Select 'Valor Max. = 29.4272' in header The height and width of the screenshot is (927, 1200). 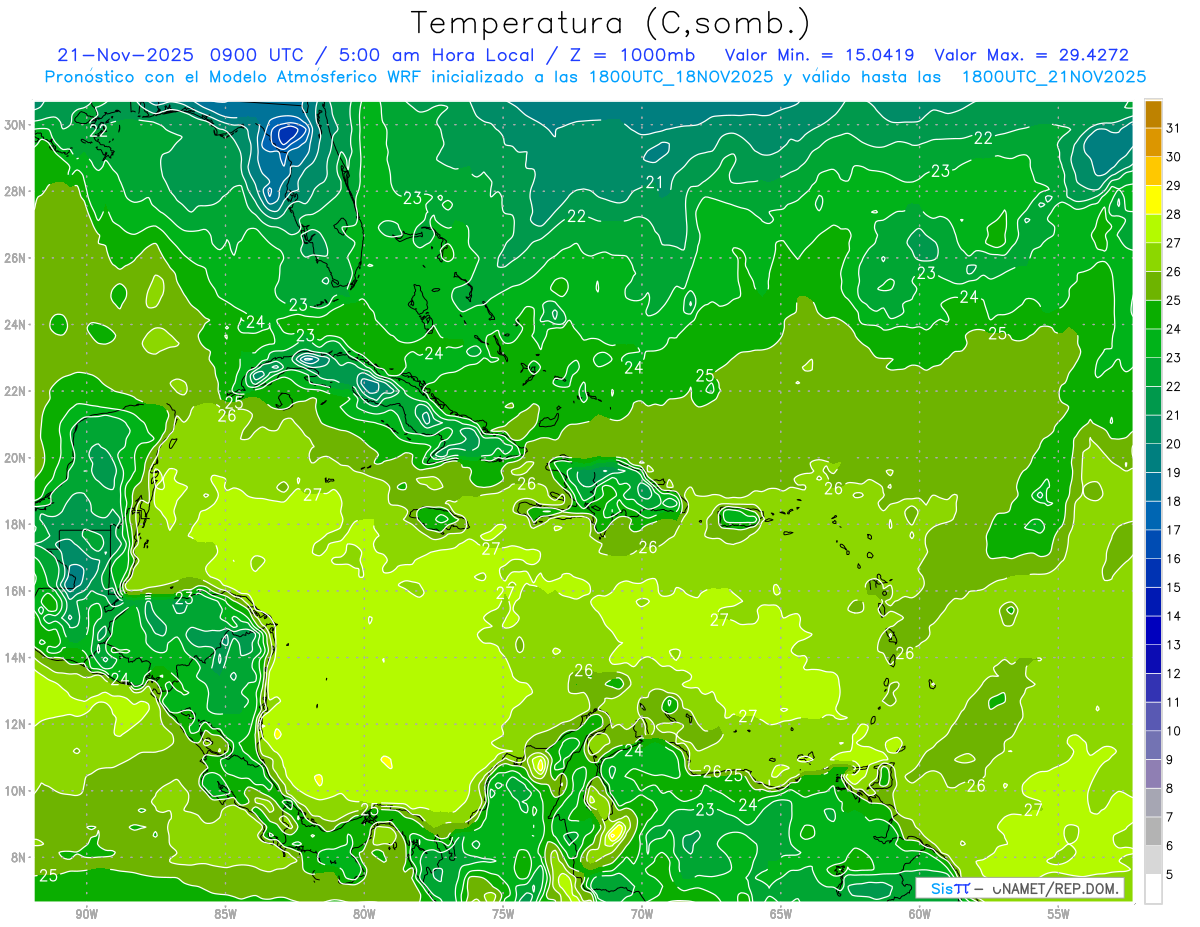(1032, 55)
